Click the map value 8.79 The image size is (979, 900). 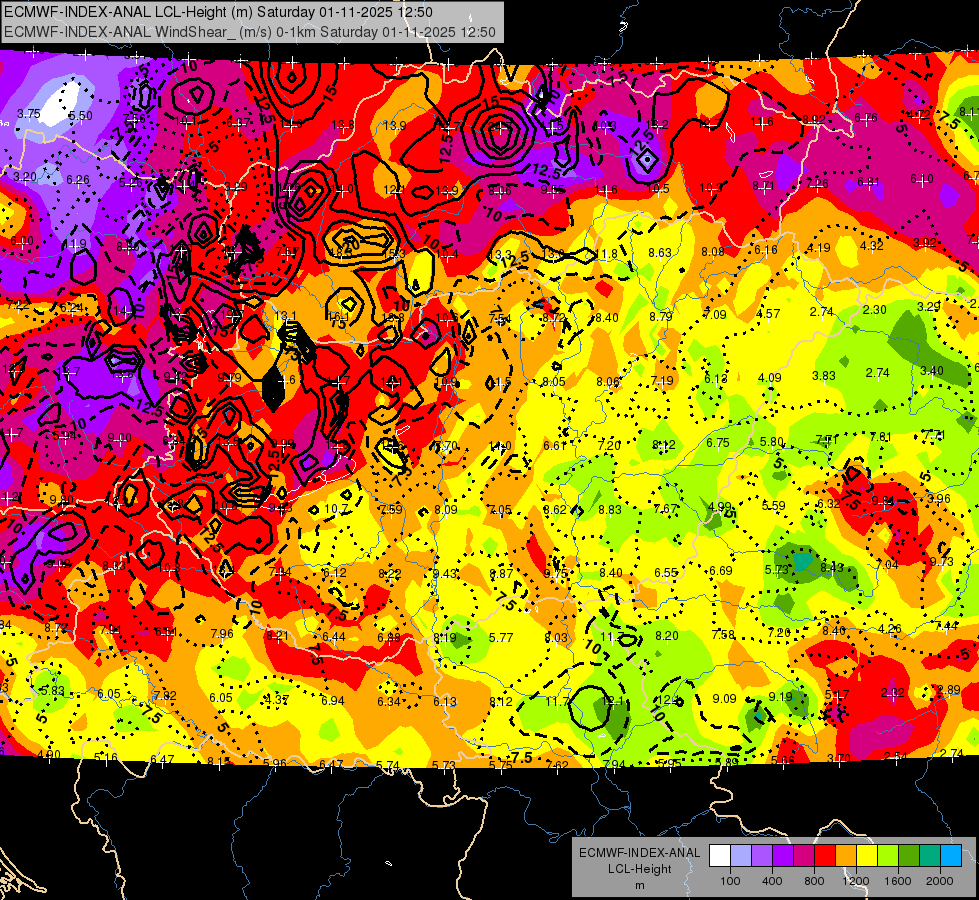661,316
